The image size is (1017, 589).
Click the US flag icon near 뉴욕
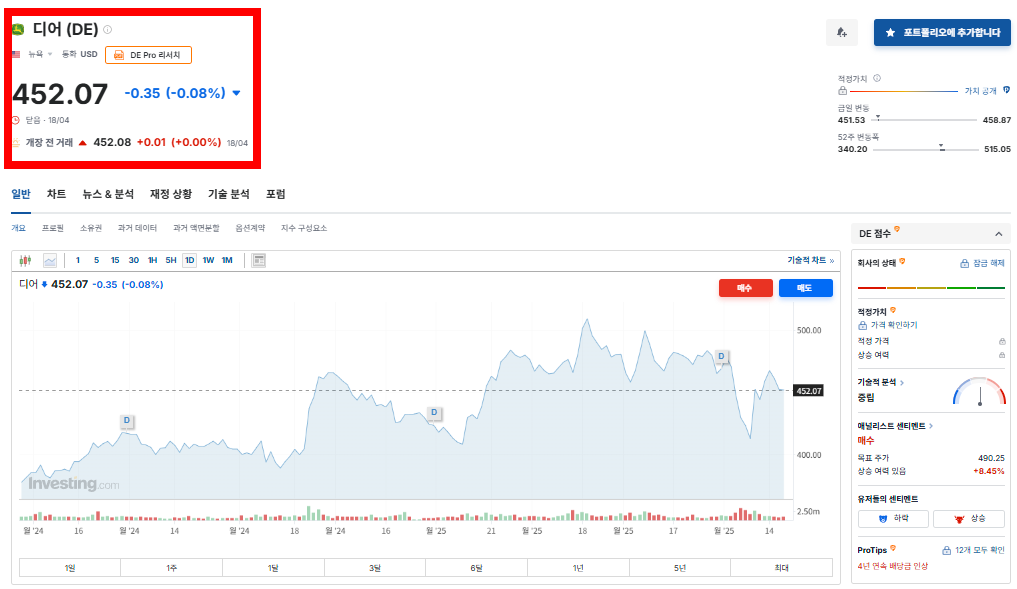[16, 54]
